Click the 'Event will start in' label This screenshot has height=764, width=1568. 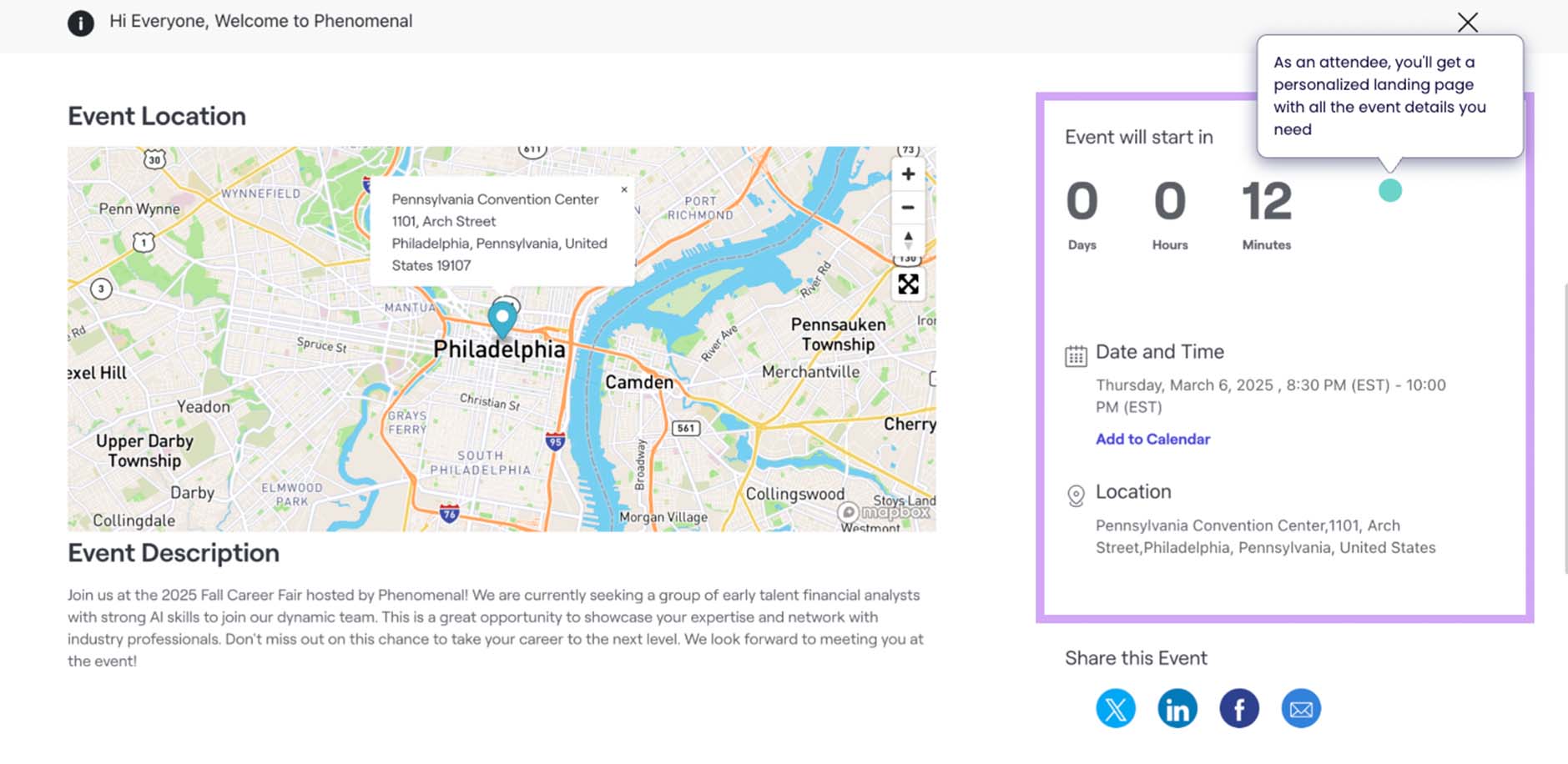[x=1139, y=137]
